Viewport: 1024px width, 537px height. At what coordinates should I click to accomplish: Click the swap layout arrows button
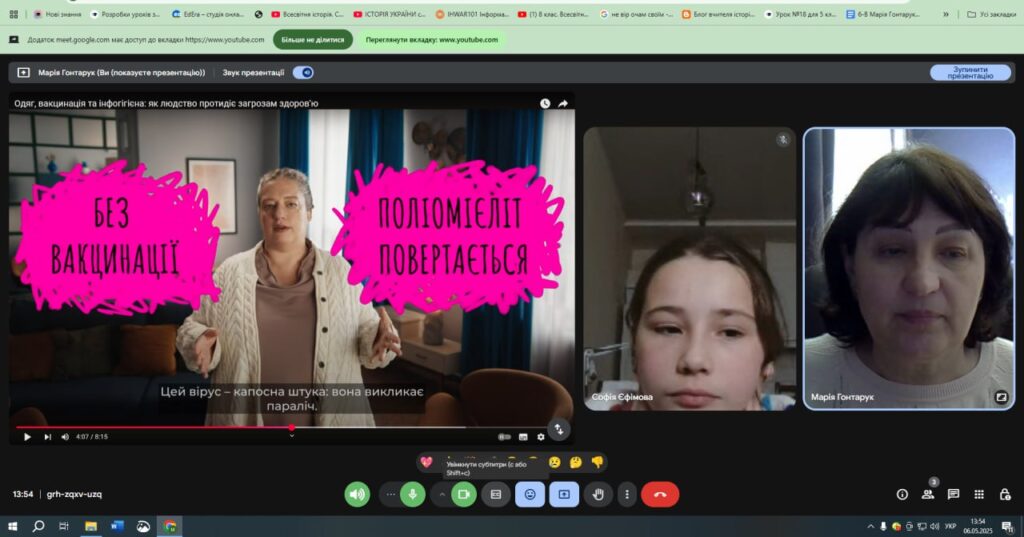tap(559, 429)
